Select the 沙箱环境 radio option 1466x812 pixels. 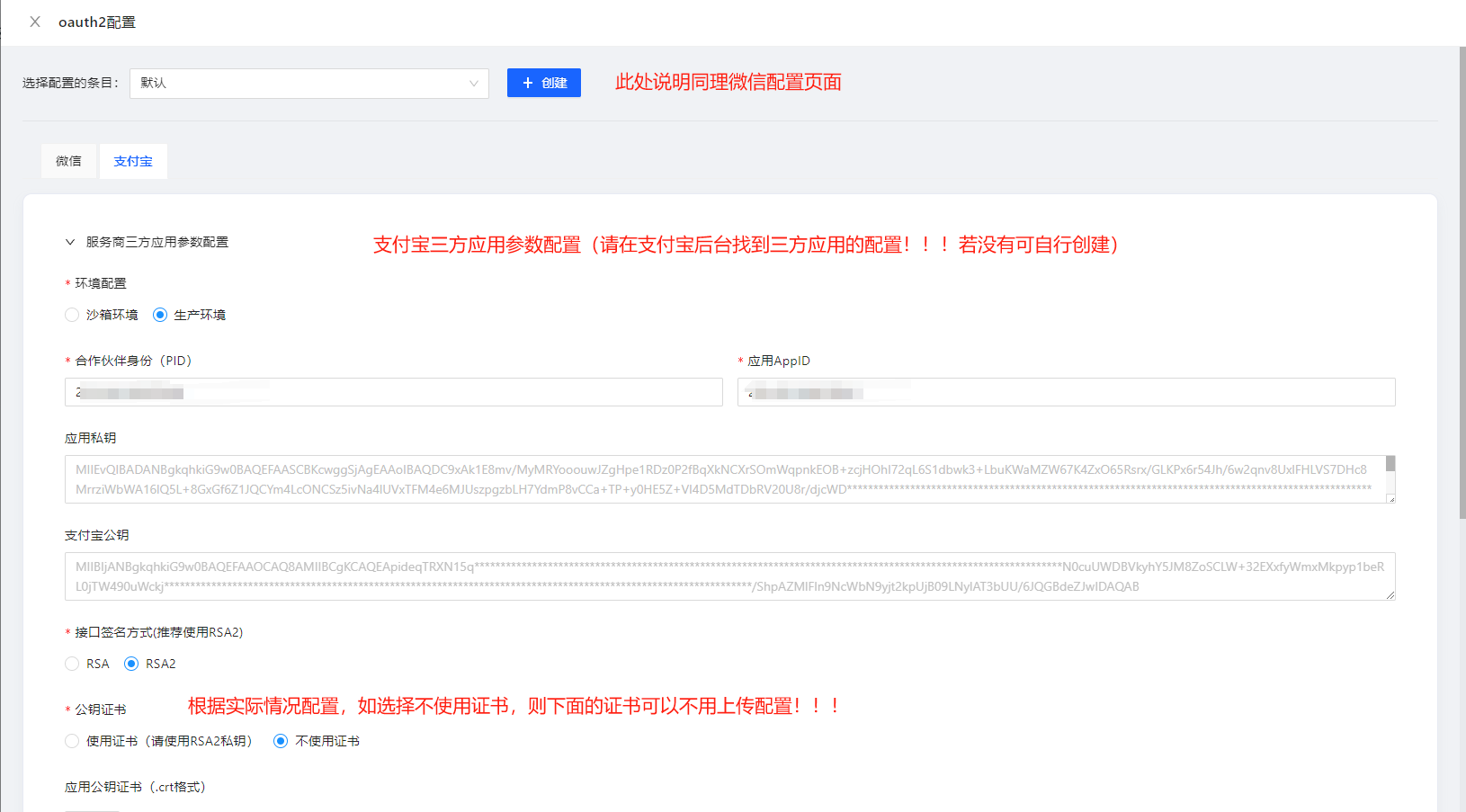(x=72, y=315)
